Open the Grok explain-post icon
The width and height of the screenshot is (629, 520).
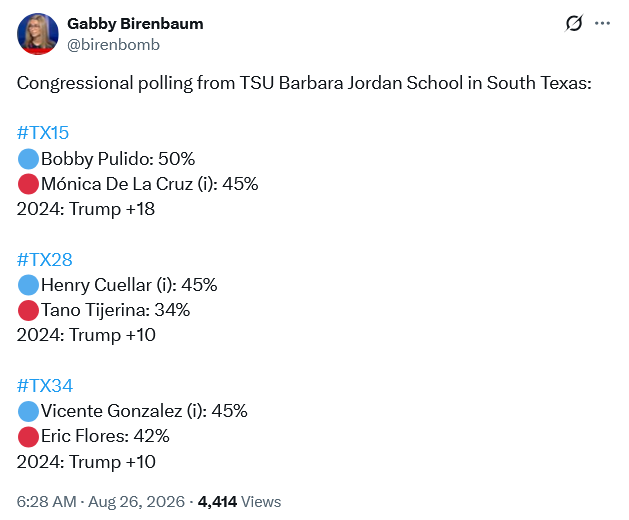(574, 23)
